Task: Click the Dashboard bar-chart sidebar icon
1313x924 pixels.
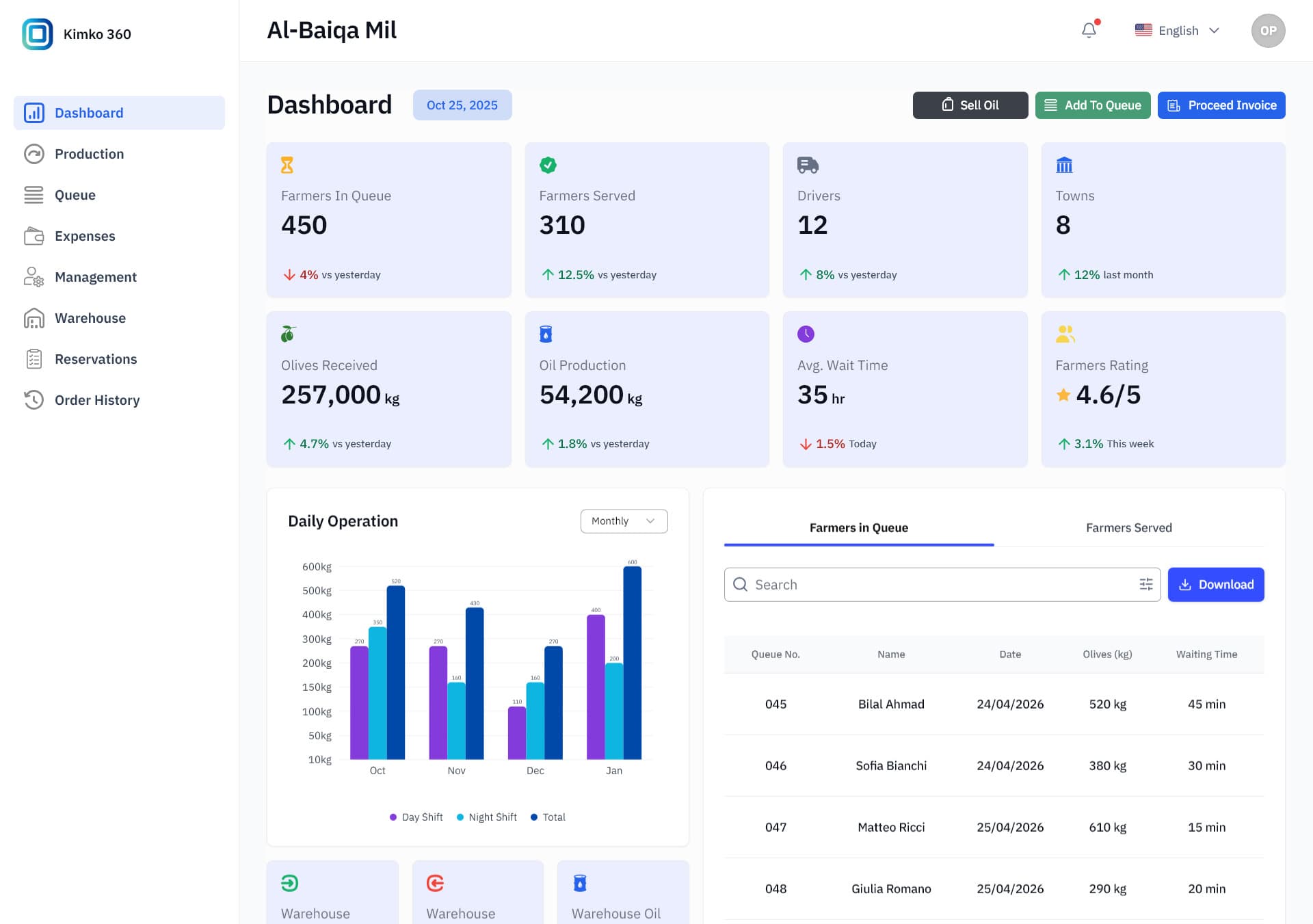Action: coord(34,113)
